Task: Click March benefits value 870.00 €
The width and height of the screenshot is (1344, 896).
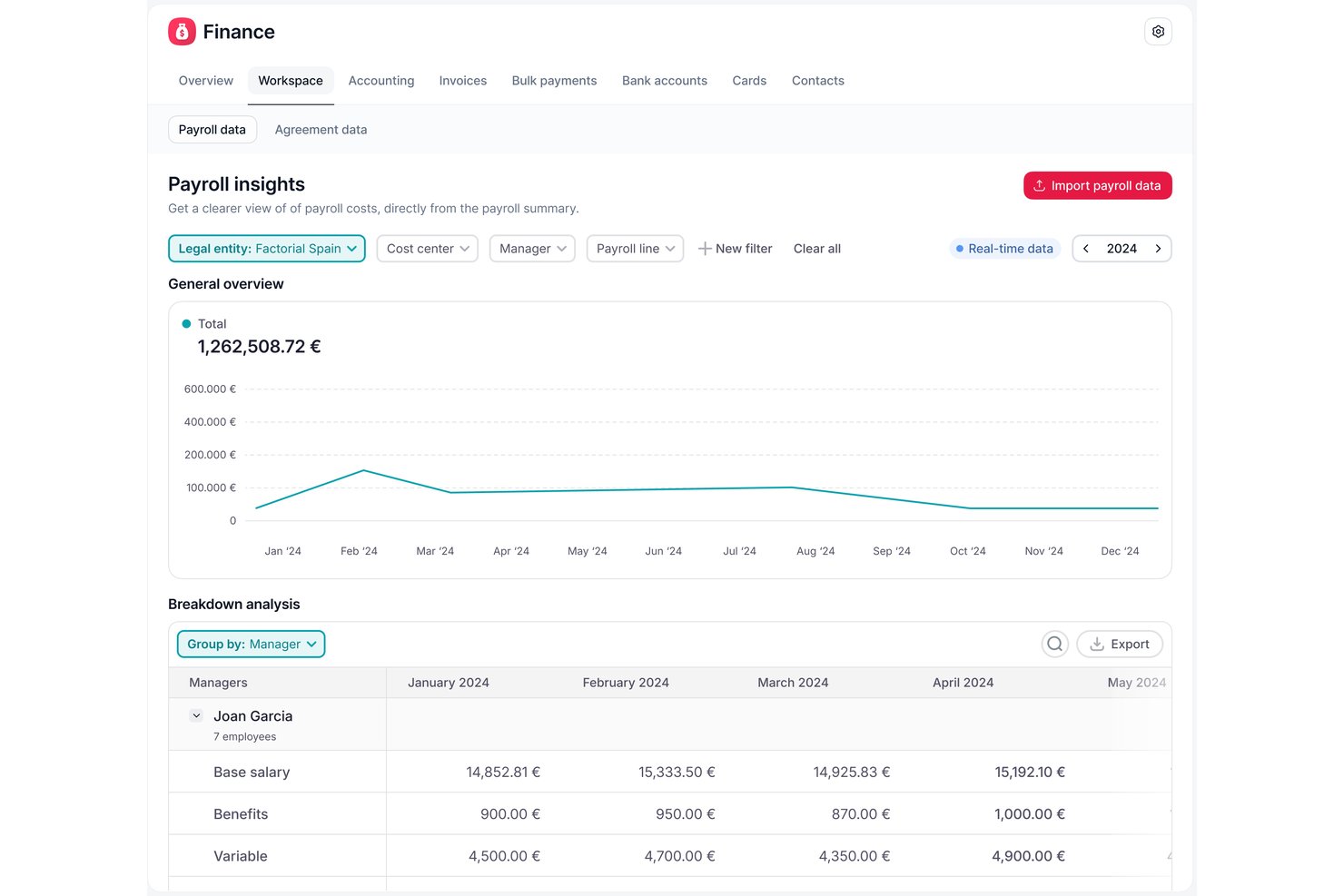Action: click(861, 814)
